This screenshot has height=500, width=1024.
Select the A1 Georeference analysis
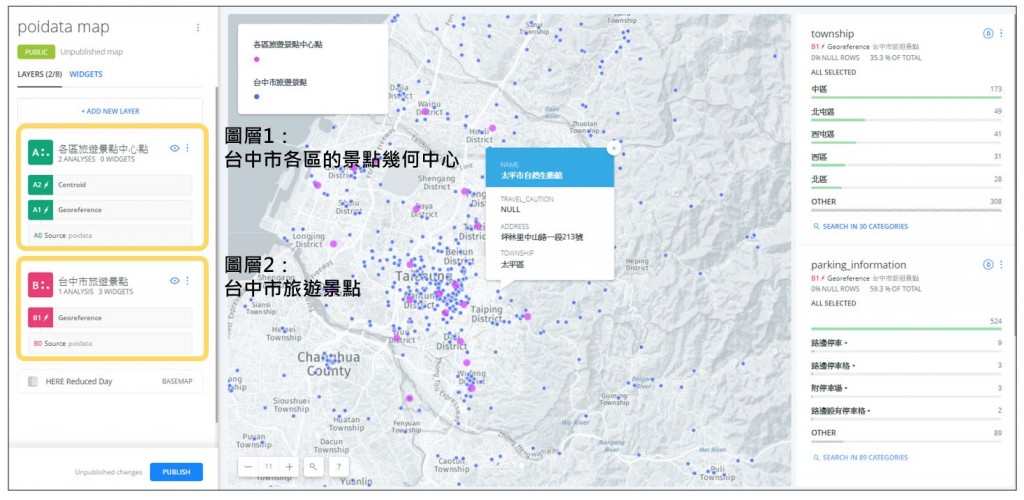tap(110, 210)
